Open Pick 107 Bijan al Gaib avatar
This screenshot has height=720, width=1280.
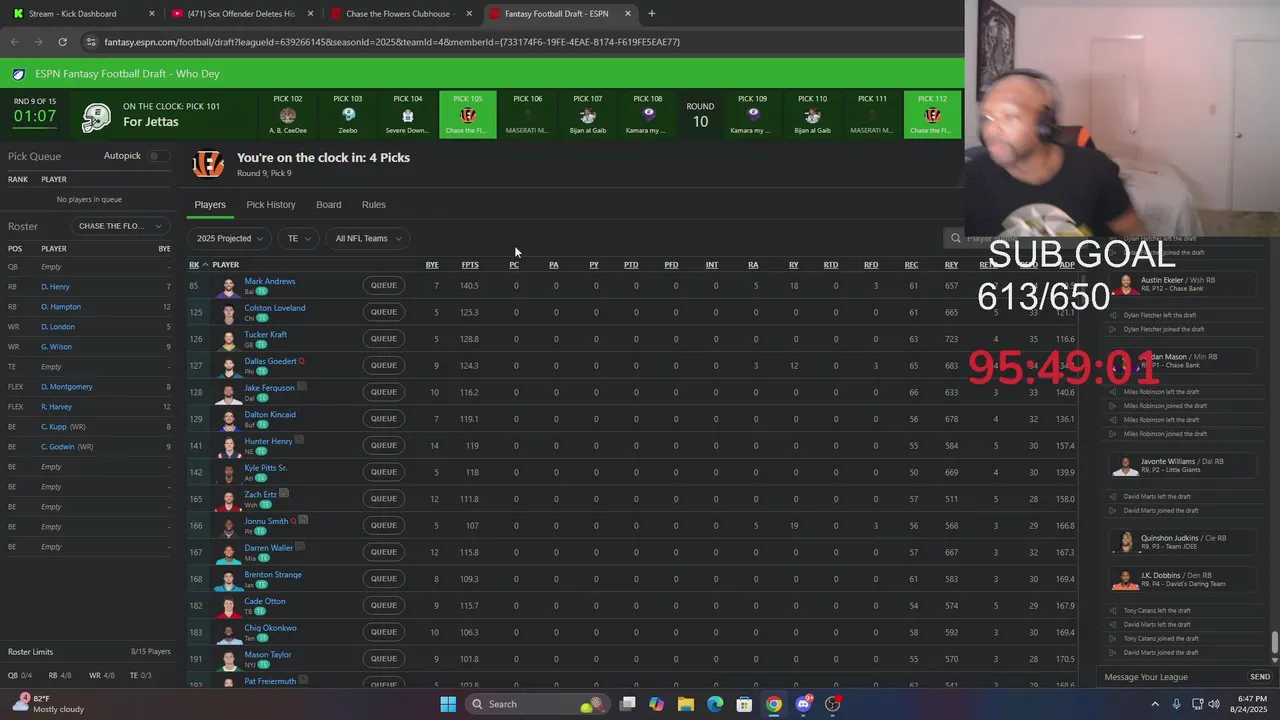coord(588,116)
